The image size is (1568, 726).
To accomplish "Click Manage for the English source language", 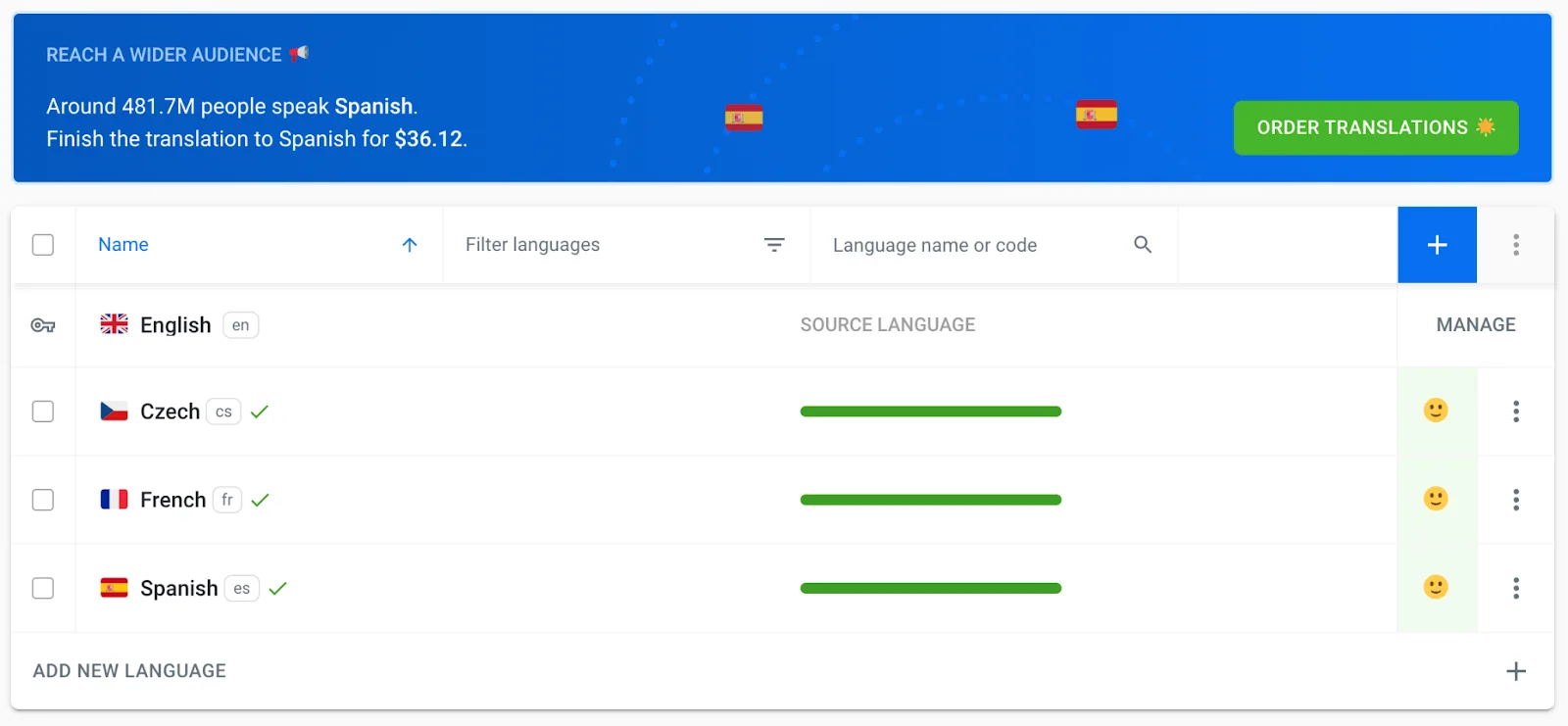I will pyautogui.click(x=1475, y=325).
